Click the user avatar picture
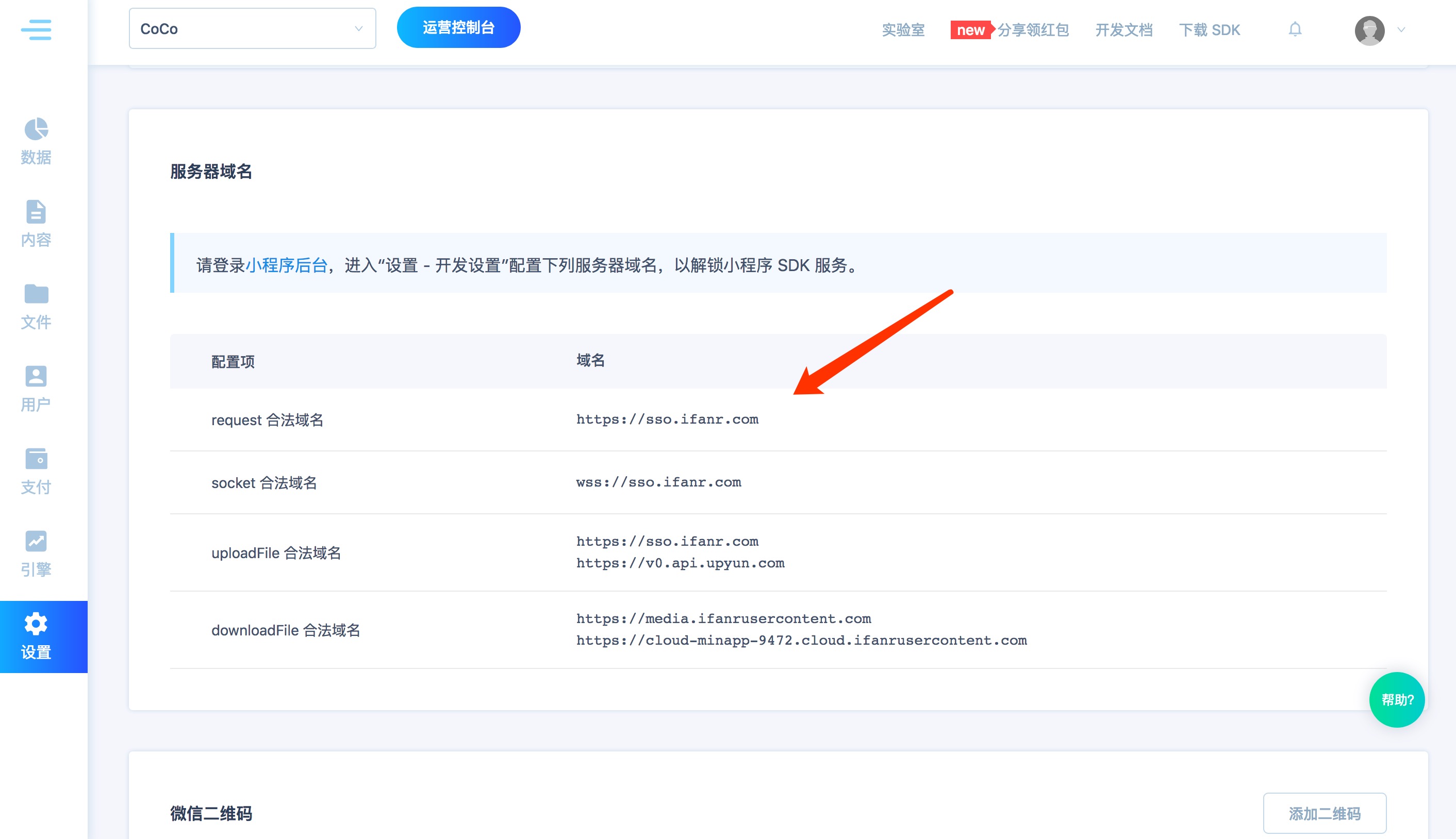1456x839 pixels. pos(1369,30)
